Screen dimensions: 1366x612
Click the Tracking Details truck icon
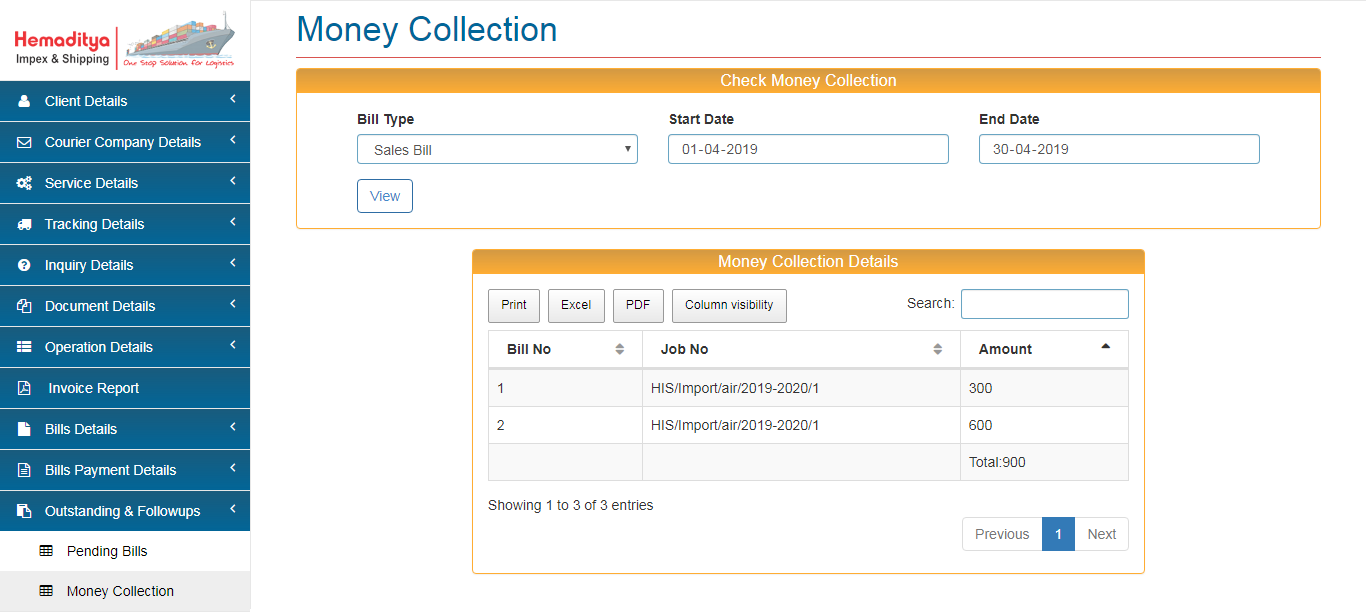pos(24,224)
